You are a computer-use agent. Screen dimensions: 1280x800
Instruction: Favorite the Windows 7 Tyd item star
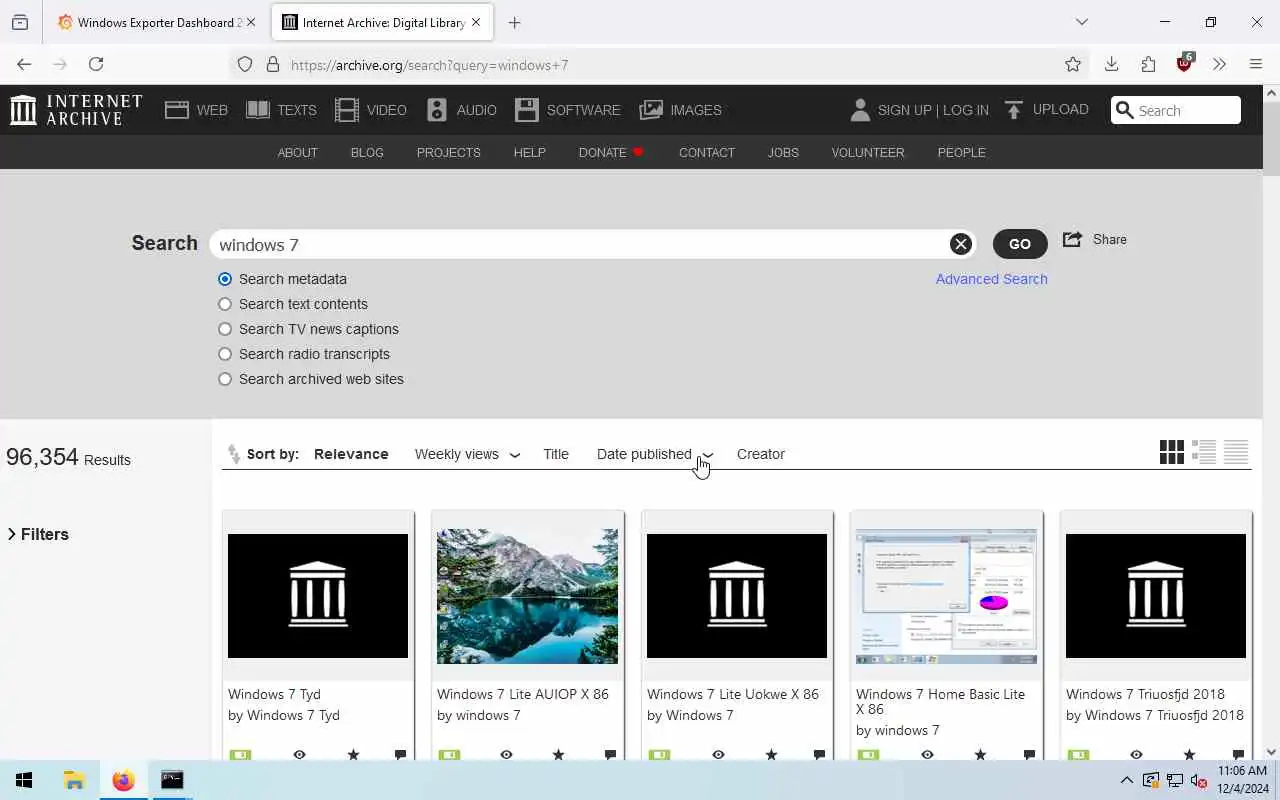point(353,754)
